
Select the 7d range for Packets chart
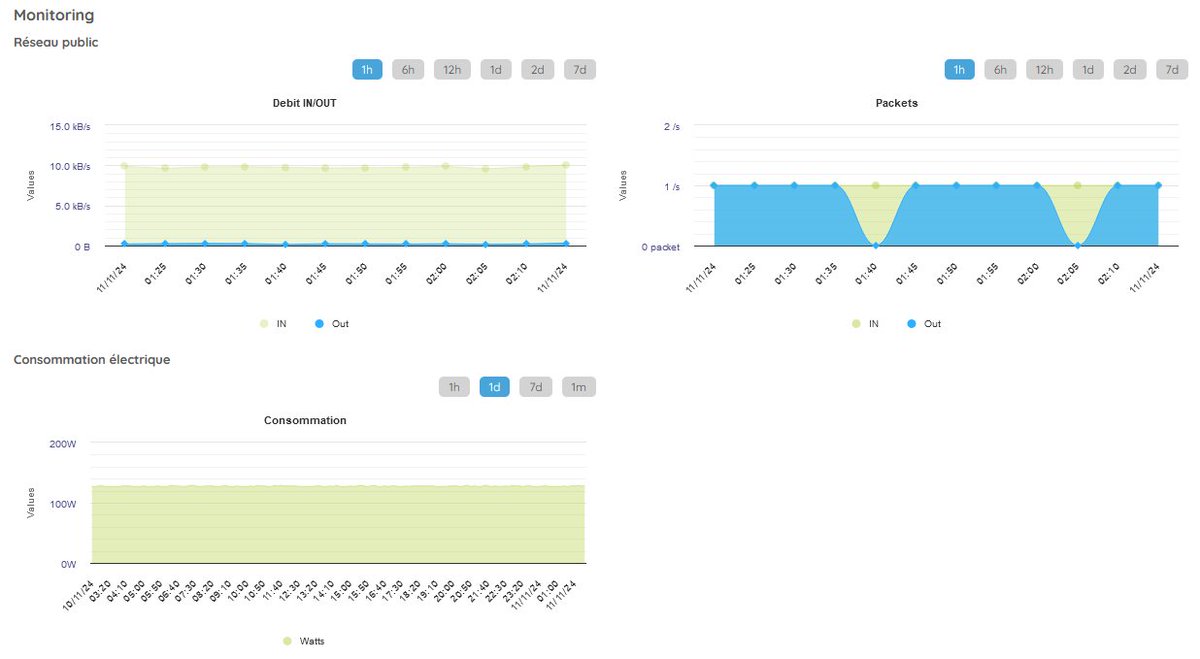click(x=1171, y=69)
